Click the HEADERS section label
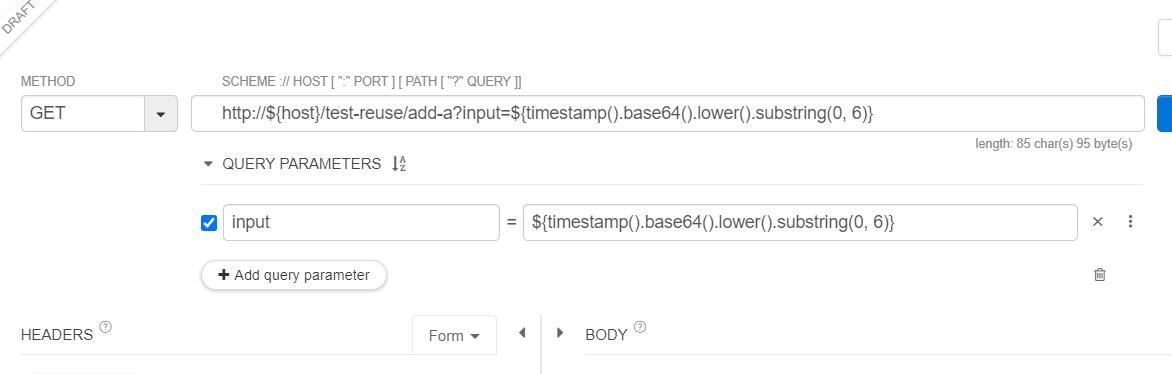The height and width of the screenshot is (374, 1172). [x=57, y=335]
